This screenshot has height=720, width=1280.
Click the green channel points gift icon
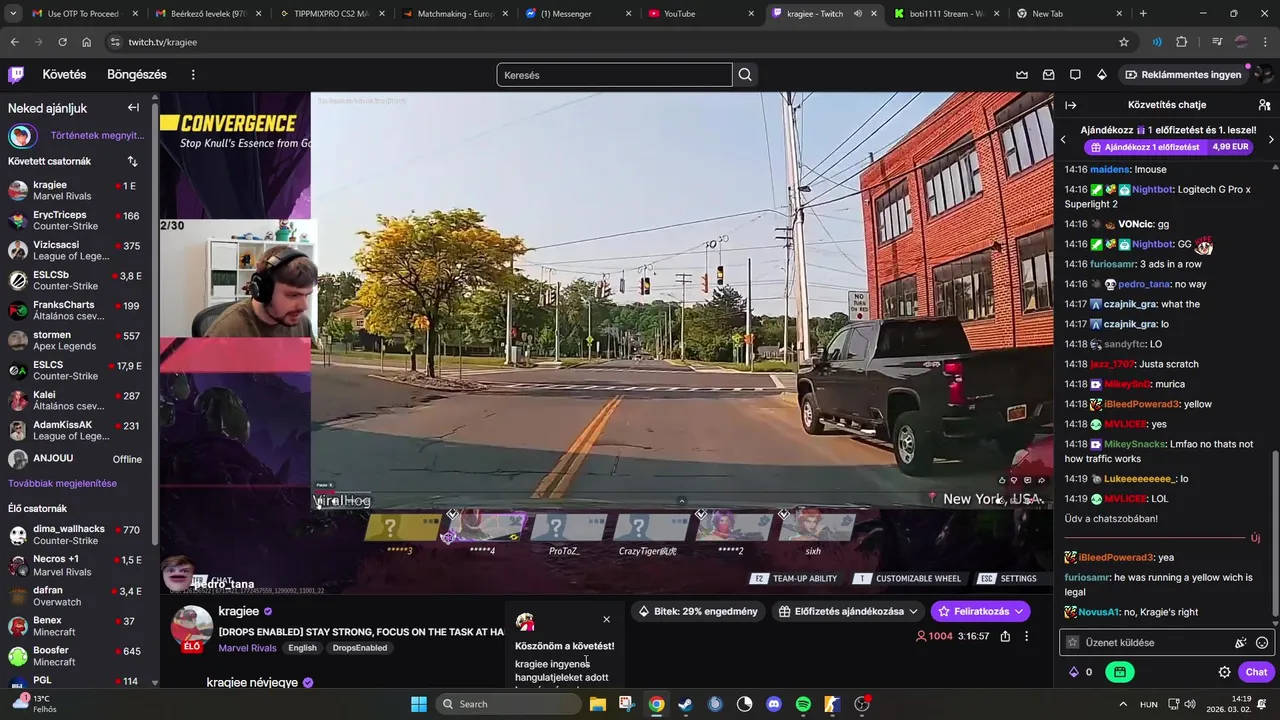tap(1120, 672)
